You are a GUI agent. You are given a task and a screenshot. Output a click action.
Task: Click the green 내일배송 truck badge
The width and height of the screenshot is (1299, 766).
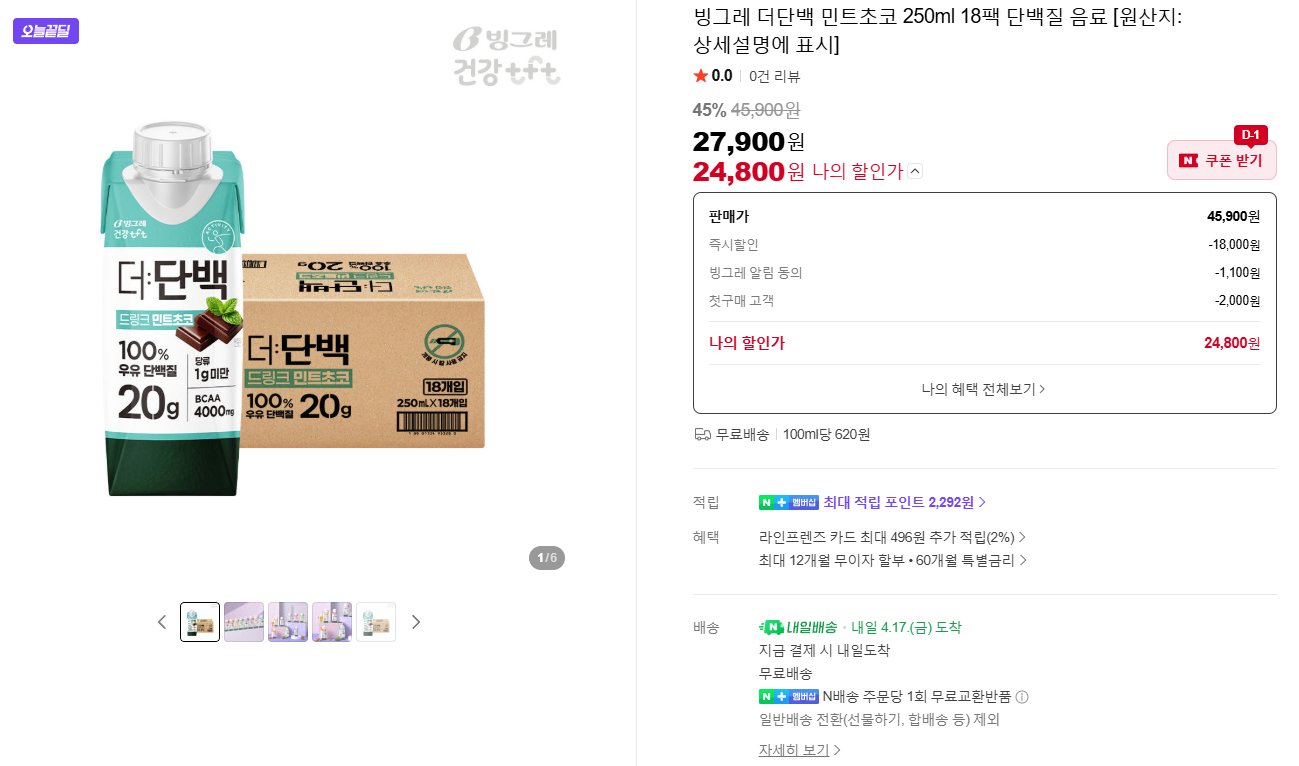[797, 628]
